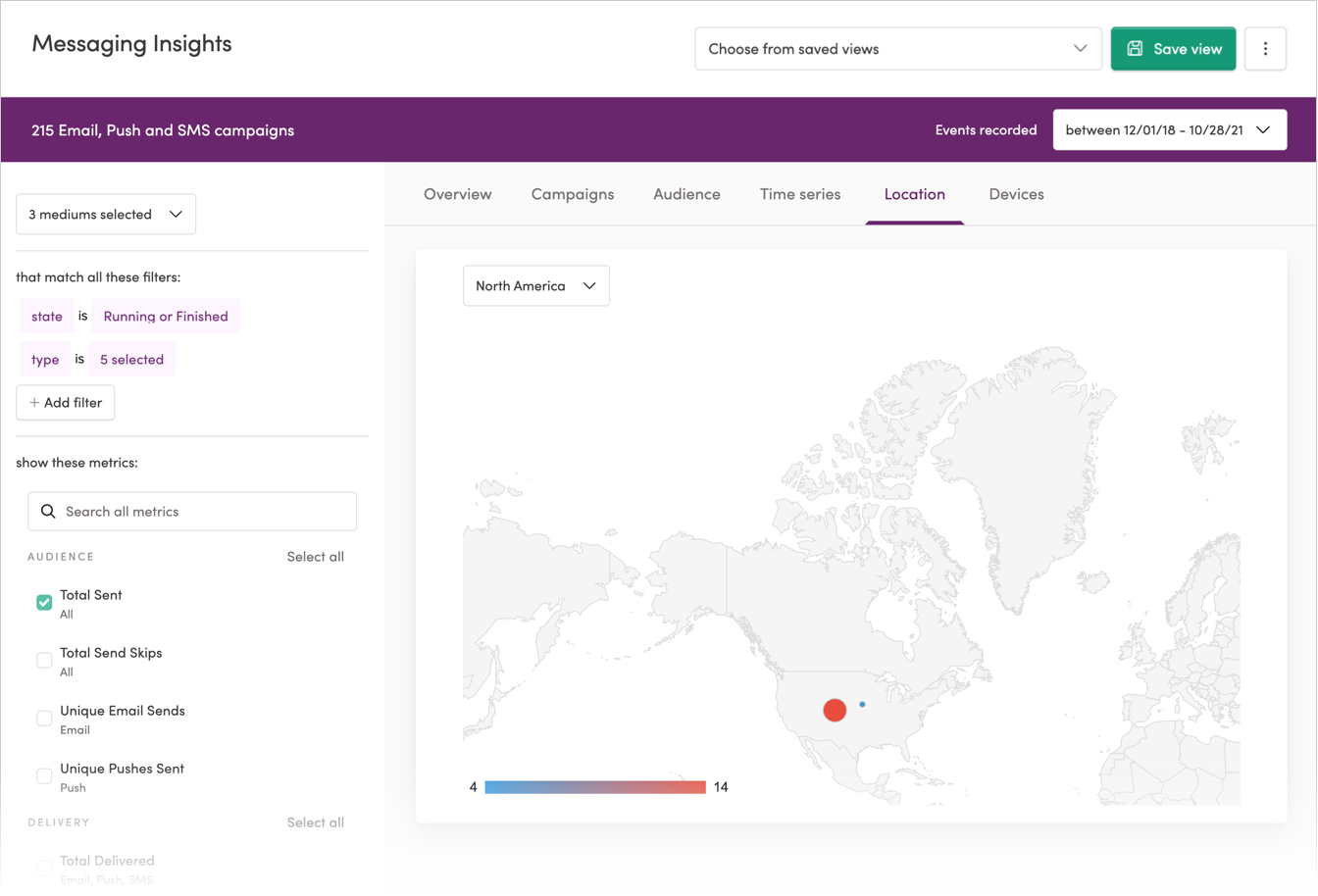Image resolution: width=1318 pixels, height=896 pixels.
Task: Uncheck the Total Sent metric
Action: pyautogui.click(x=44, y=602)
